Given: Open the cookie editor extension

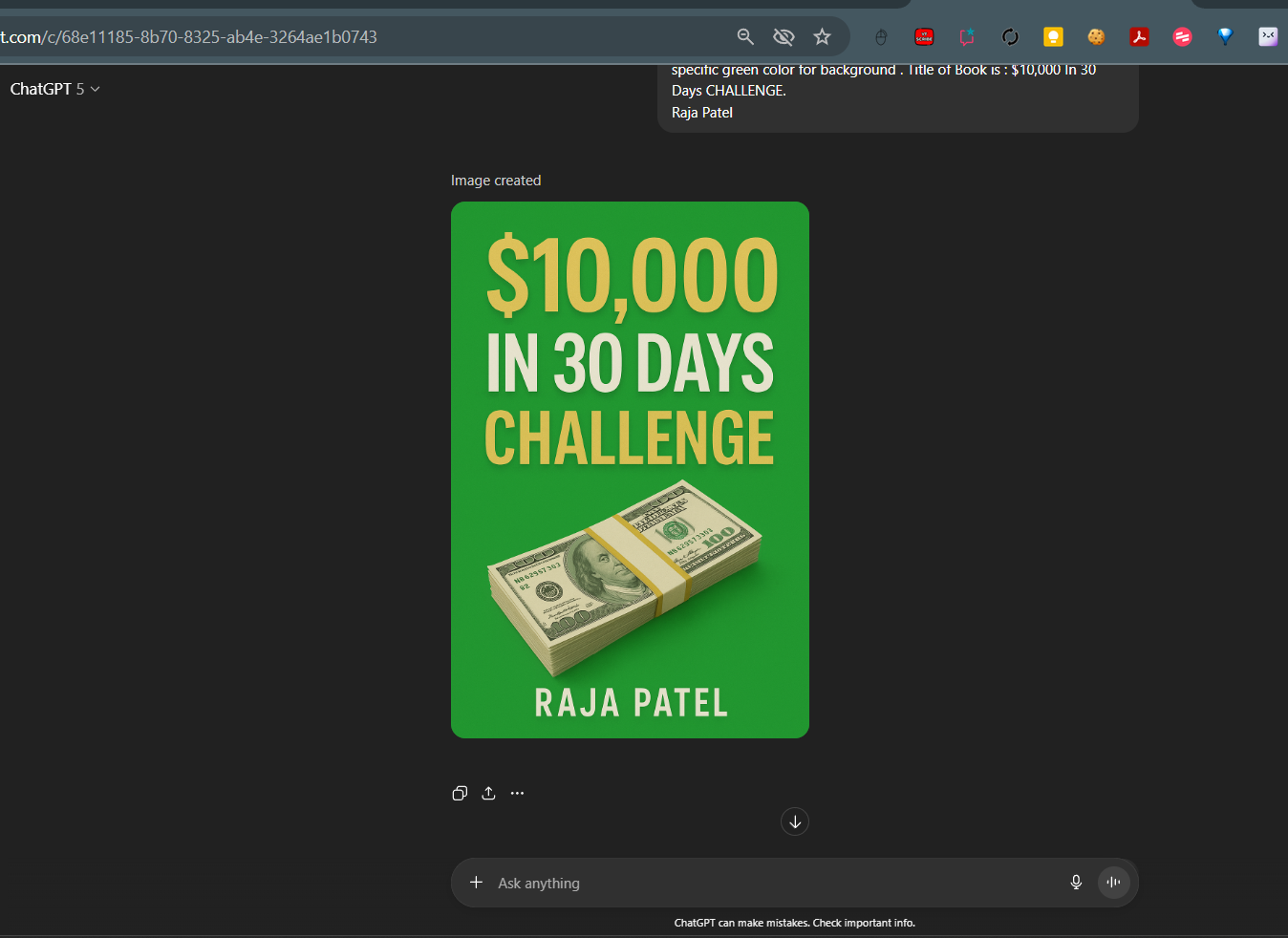Looking at the screenshot, I should (1096, 37).
